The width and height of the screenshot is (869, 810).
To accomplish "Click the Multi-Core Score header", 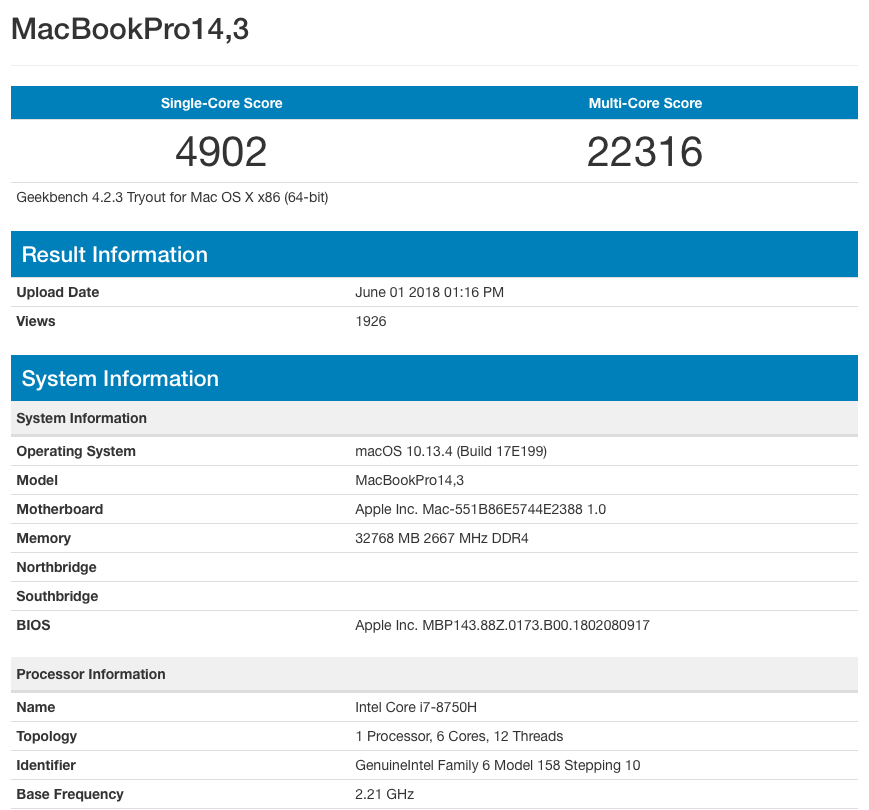I will pos(645,103).
